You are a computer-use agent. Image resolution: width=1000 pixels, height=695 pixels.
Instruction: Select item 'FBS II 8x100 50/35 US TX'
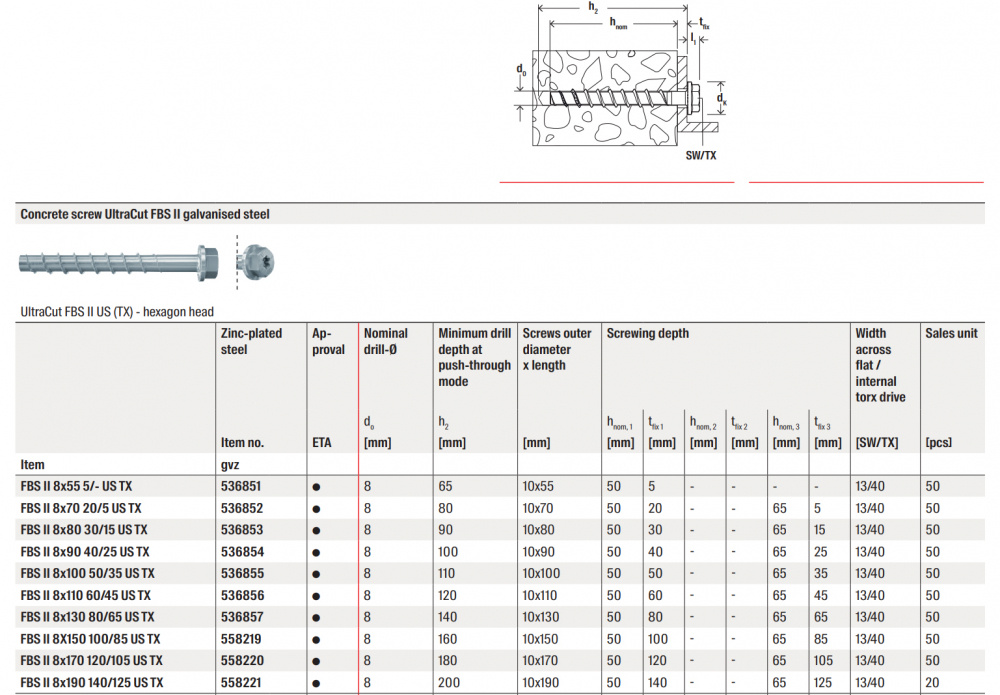click(x=87, y=573)
